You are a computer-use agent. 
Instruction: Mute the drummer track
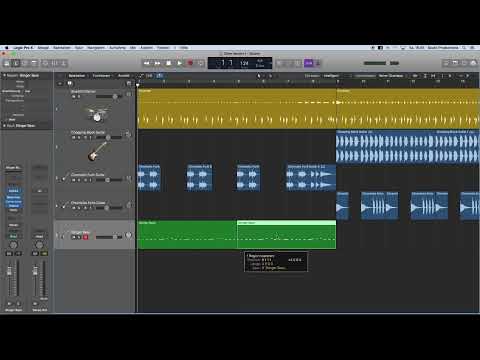click(x=74, y=97)
